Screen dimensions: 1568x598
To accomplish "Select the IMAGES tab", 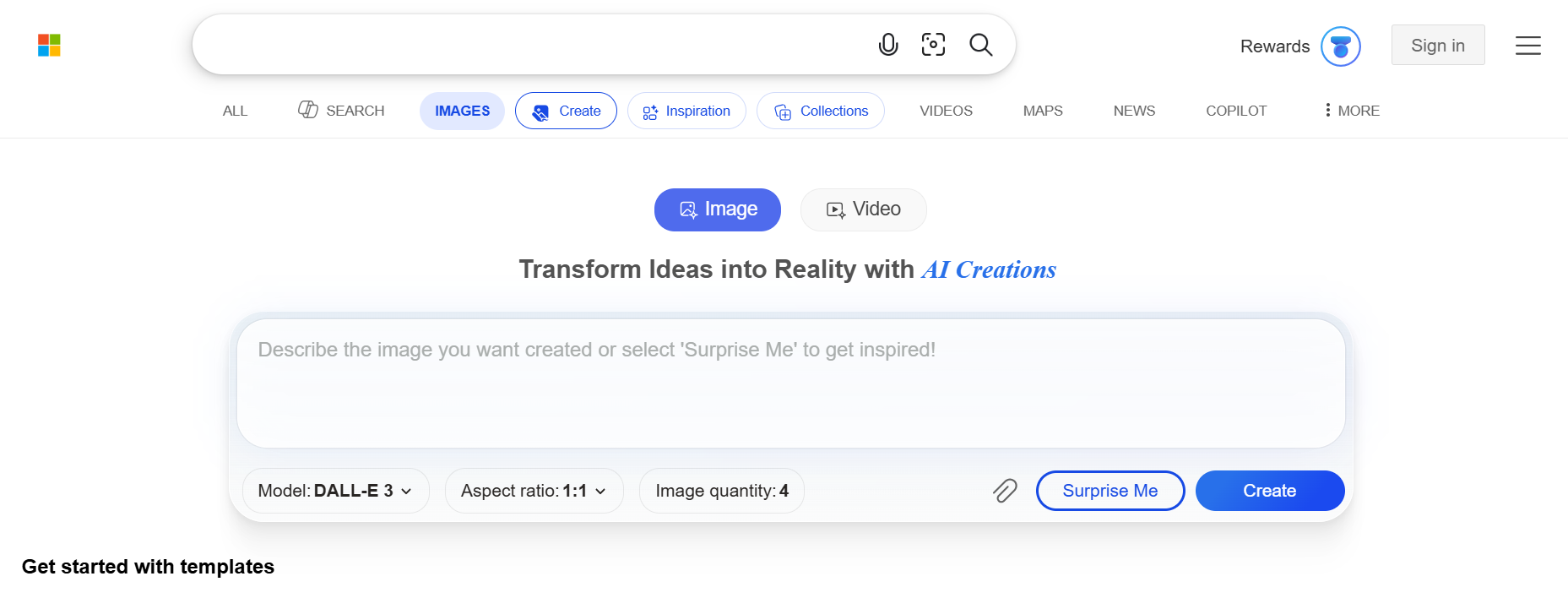I will click(x=462, y=111).
